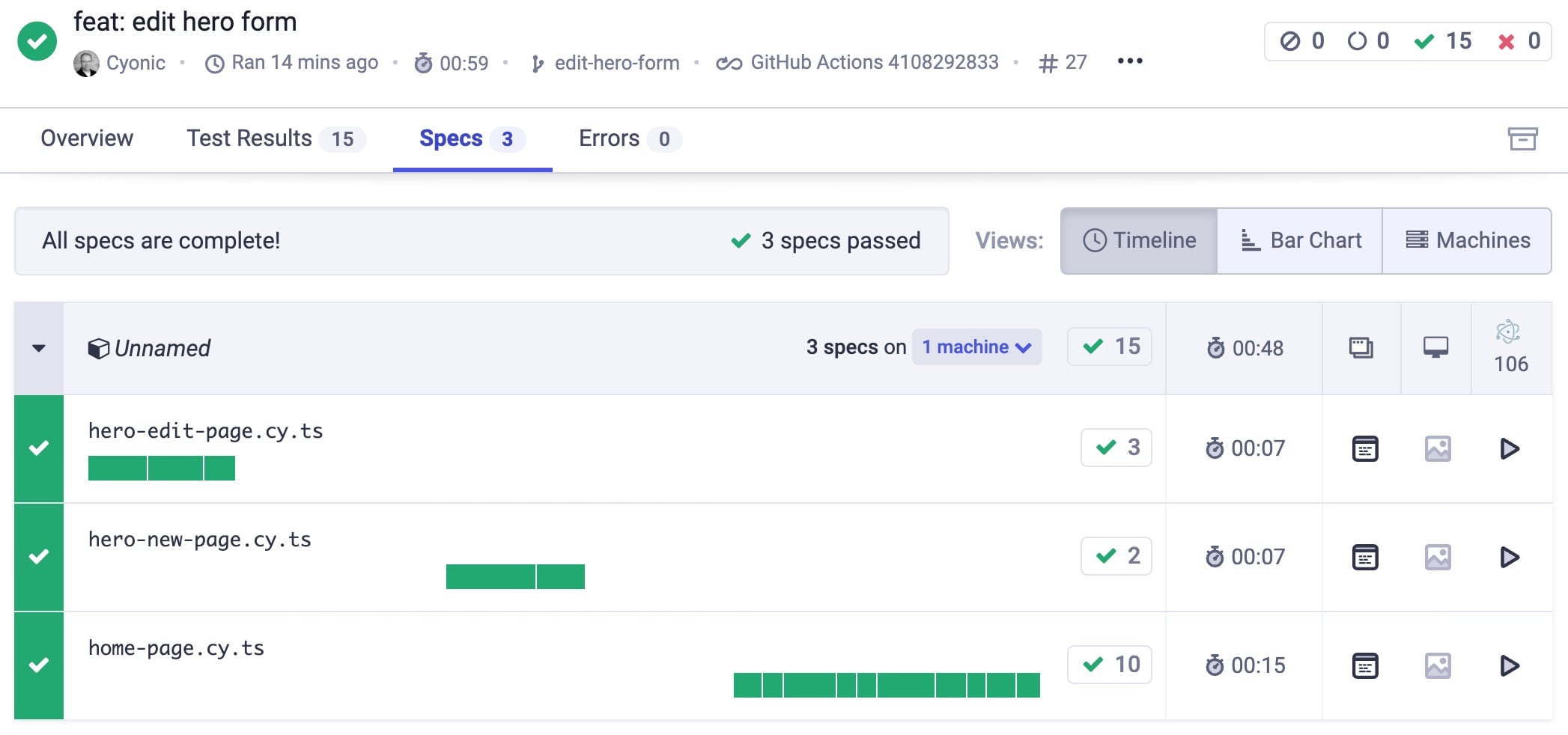The width and height of the screenshot is (1568, 735).
Task: Open output log for hero-edit-page.cy.ts
Action: (1364, 448)
